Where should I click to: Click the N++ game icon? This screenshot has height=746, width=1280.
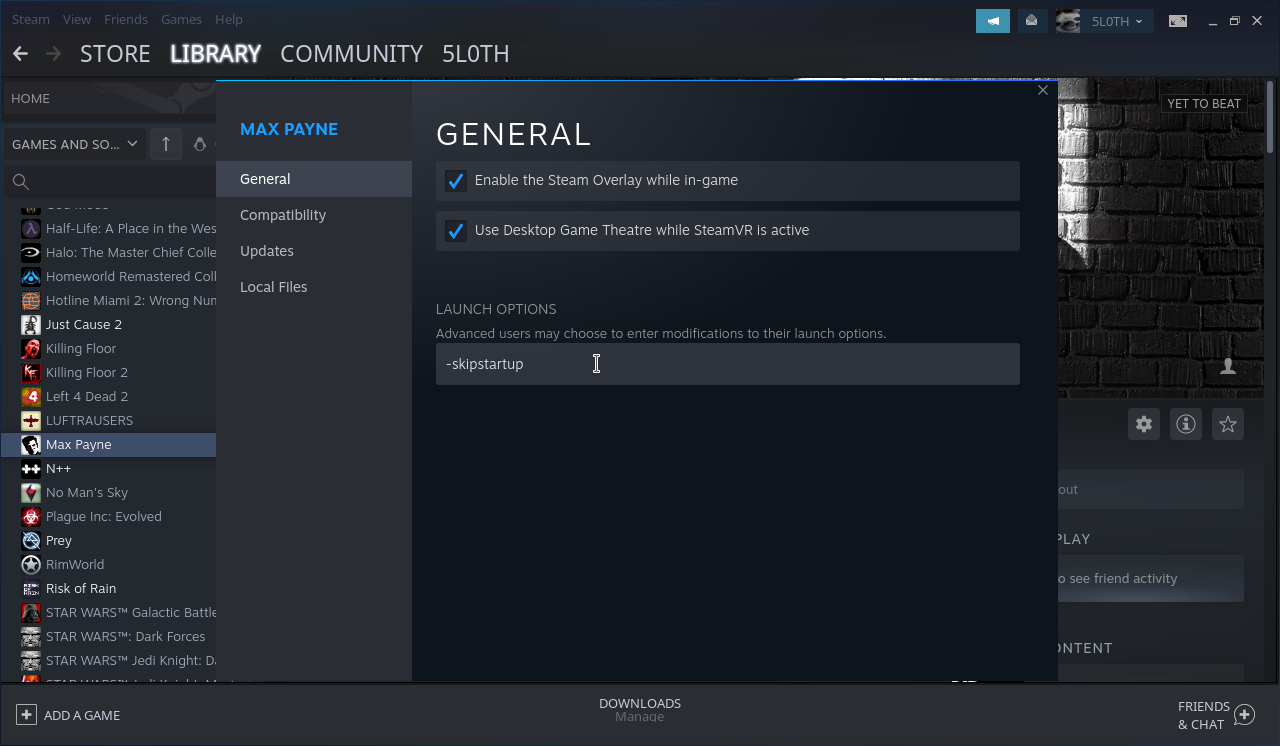(x=31, y=468)
